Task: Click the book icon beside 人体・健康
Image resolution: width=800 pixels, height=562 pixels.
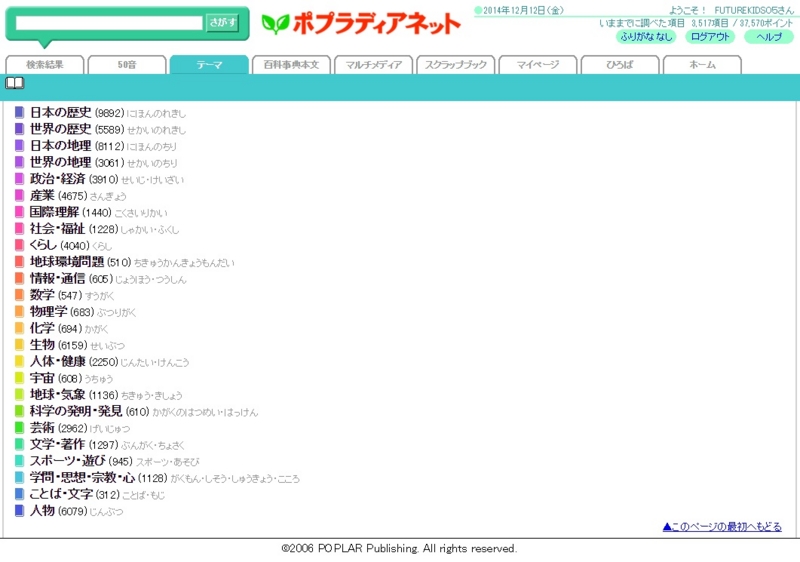Action: pyautogui.click(x=19, y=362)
